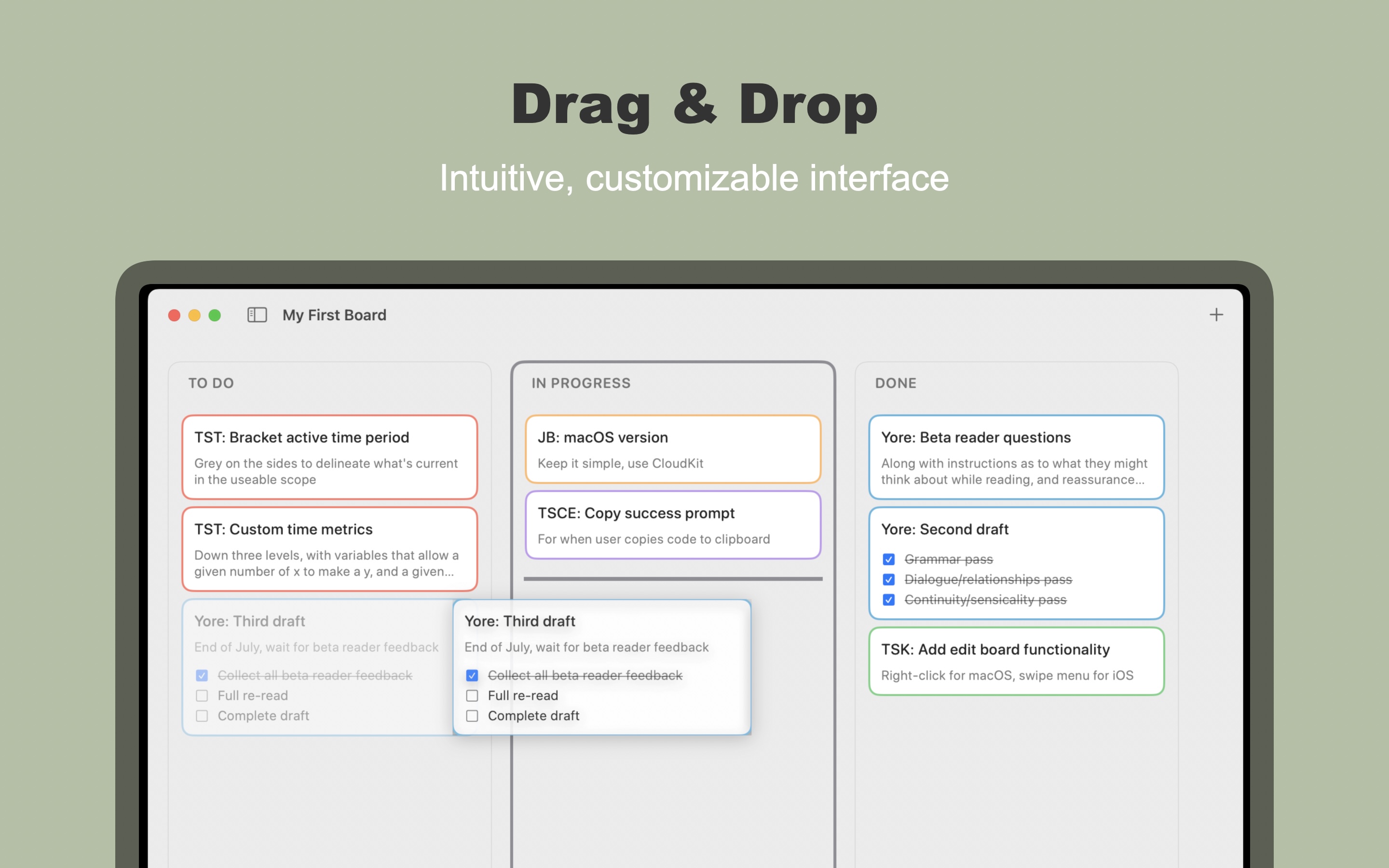The image size is (1389, 868).
Task: Click the TO DO column header
Action: click(211, 382)
